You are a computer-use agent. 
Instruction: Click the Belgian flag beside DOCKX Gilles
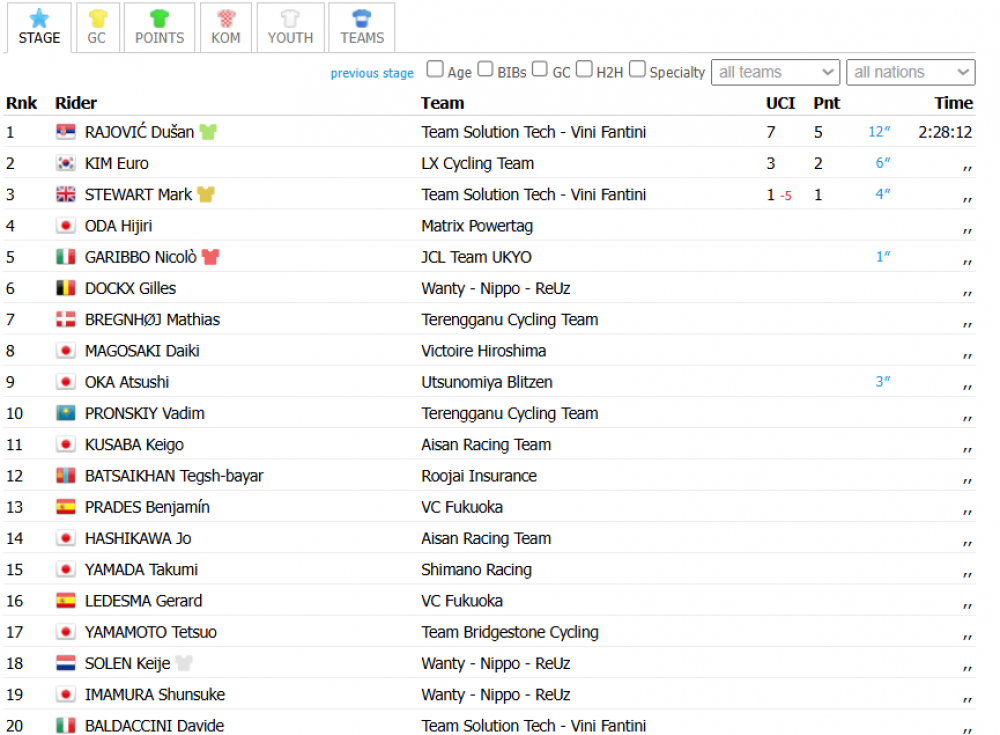pos(66,288)
